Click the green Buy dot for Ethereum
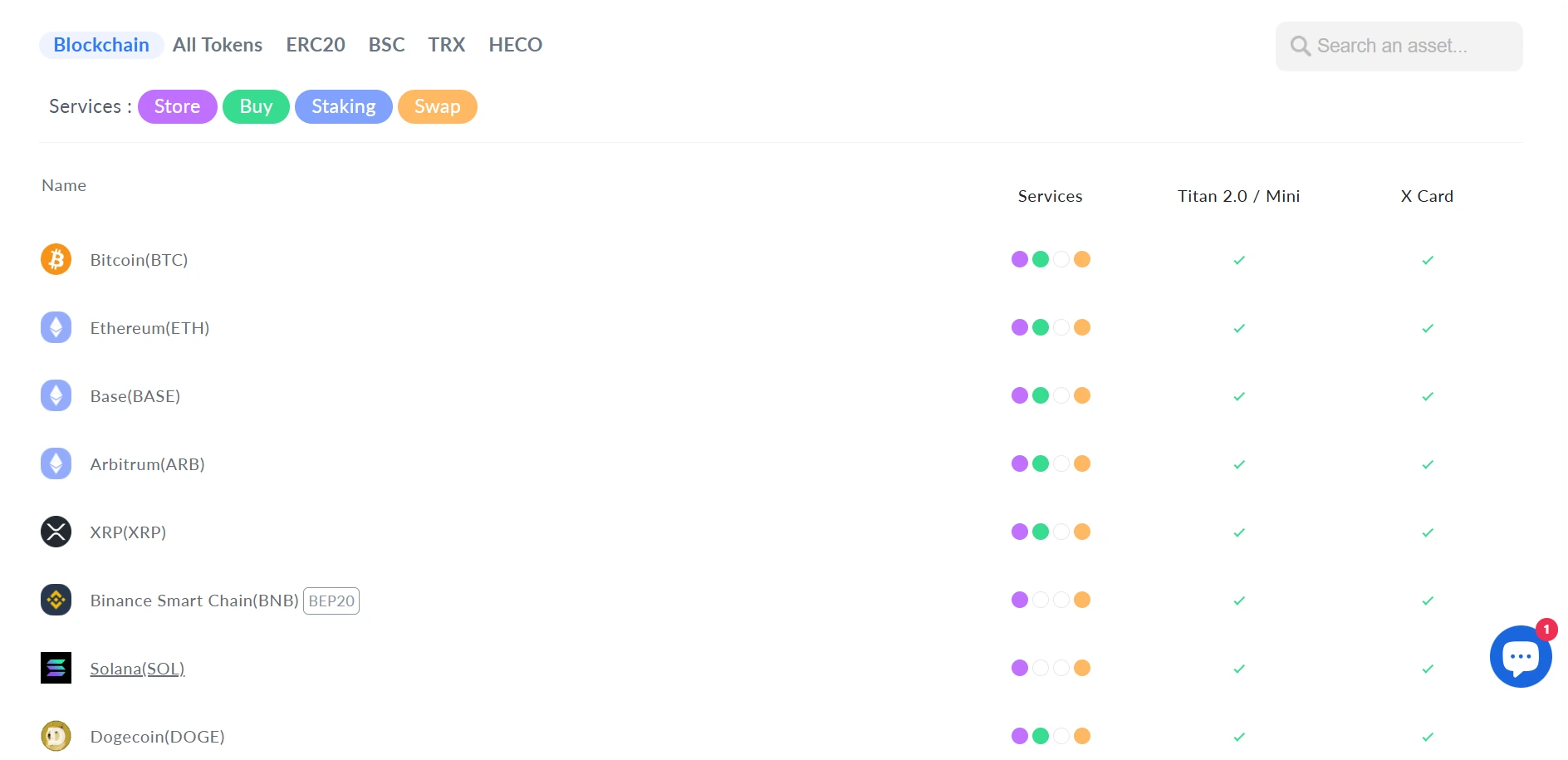 coord(1041,327)
